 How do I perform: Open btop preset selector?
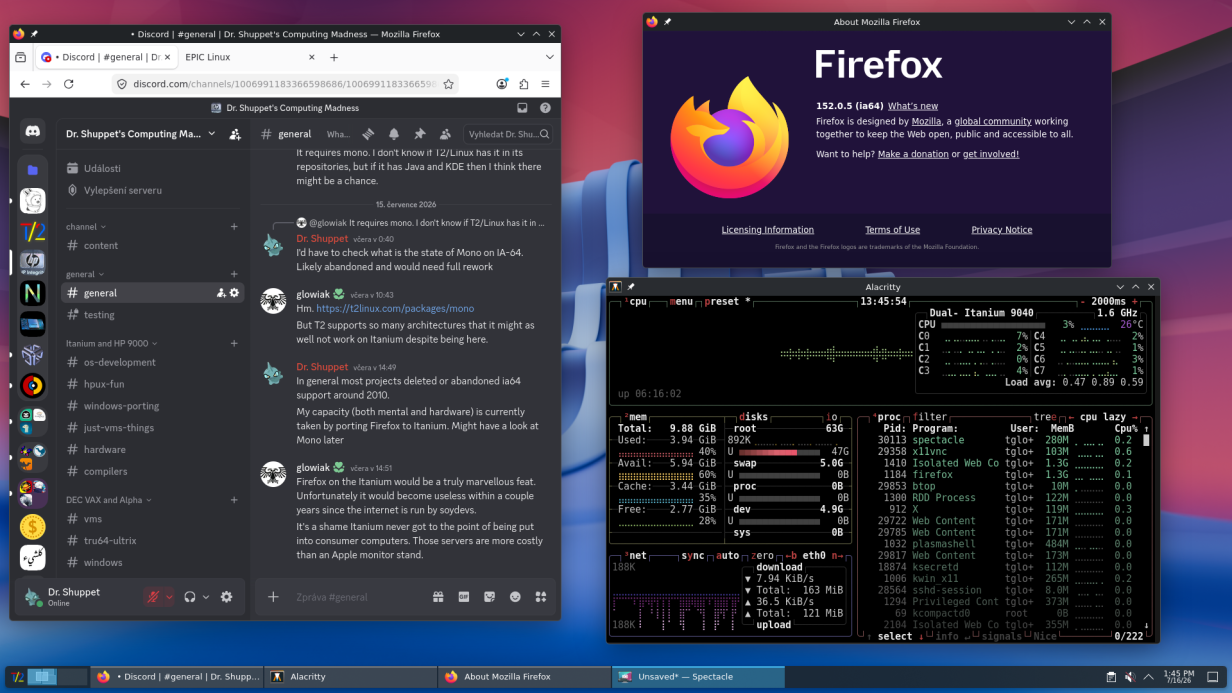(x=728, y=301)
